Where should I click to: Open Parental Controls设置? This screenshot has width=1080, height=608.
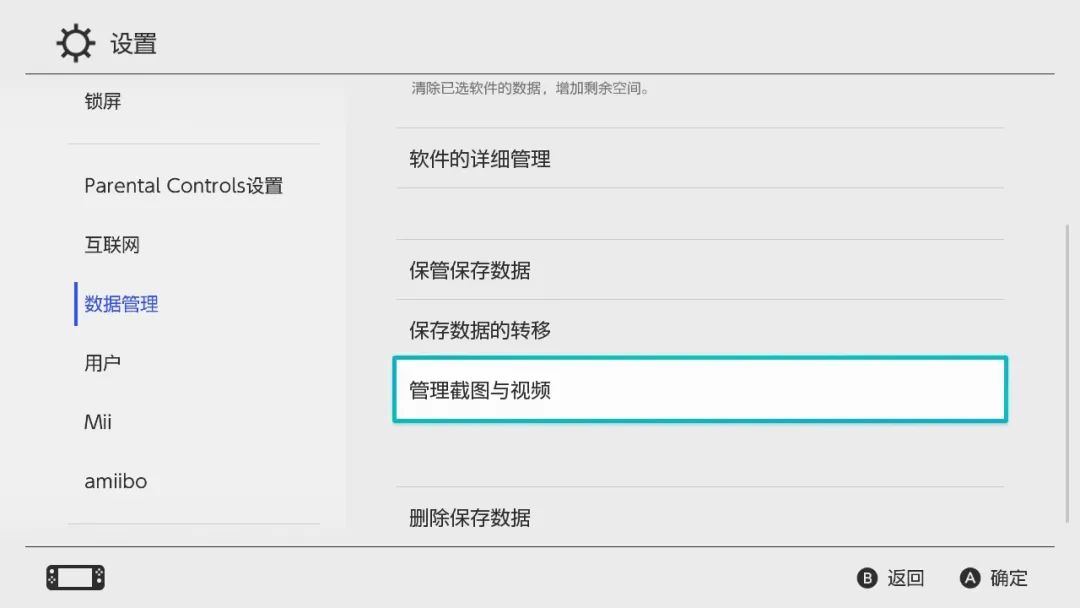click(183, 186)
